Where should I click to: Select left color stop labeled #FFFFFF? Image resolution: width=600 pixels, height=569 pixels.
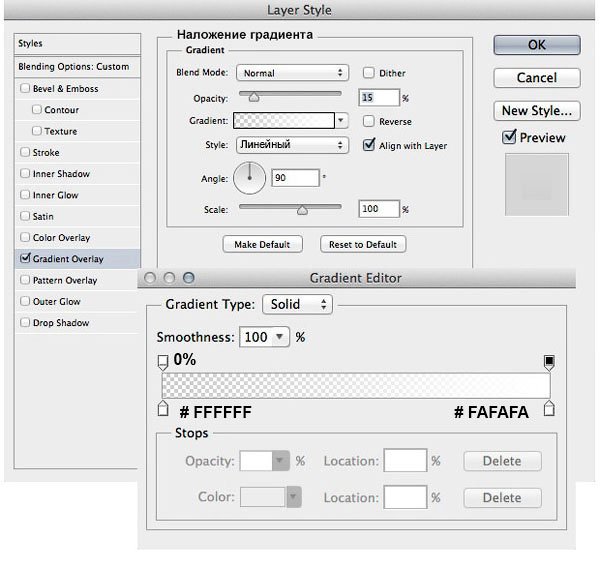[163, 408]
